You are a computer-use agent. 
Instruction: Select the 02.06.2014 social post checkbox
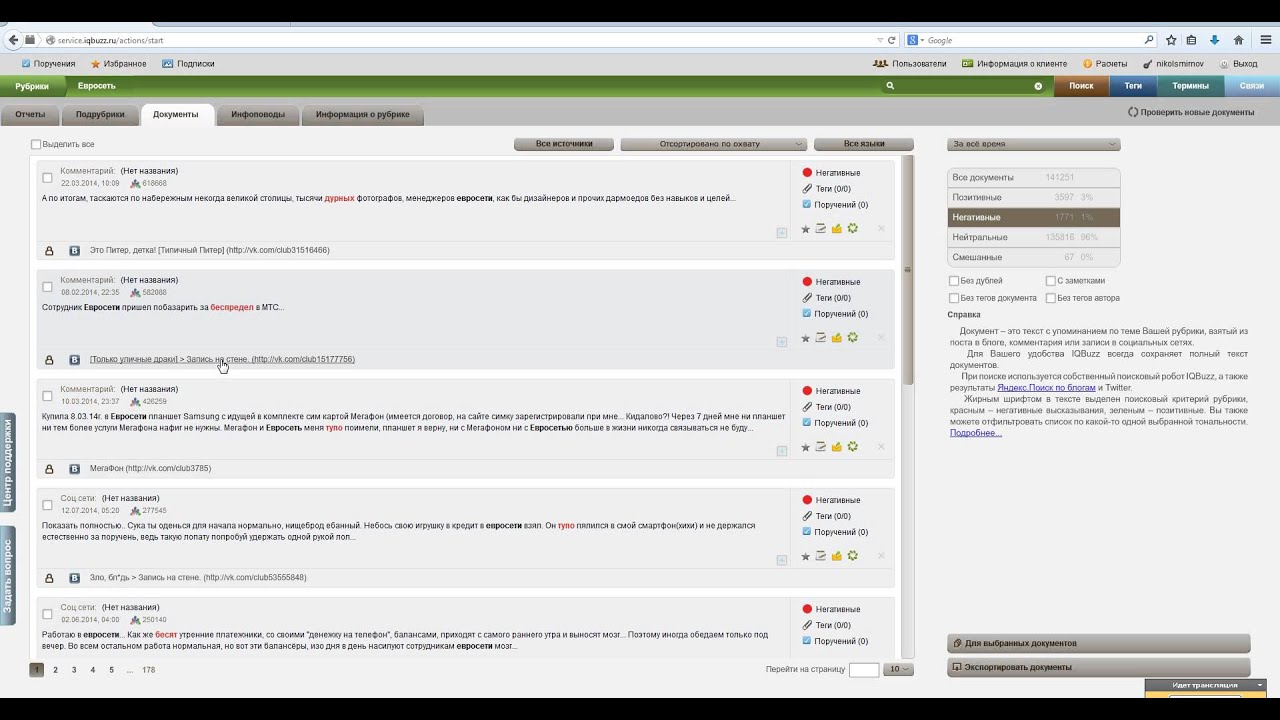click(47, 614)
